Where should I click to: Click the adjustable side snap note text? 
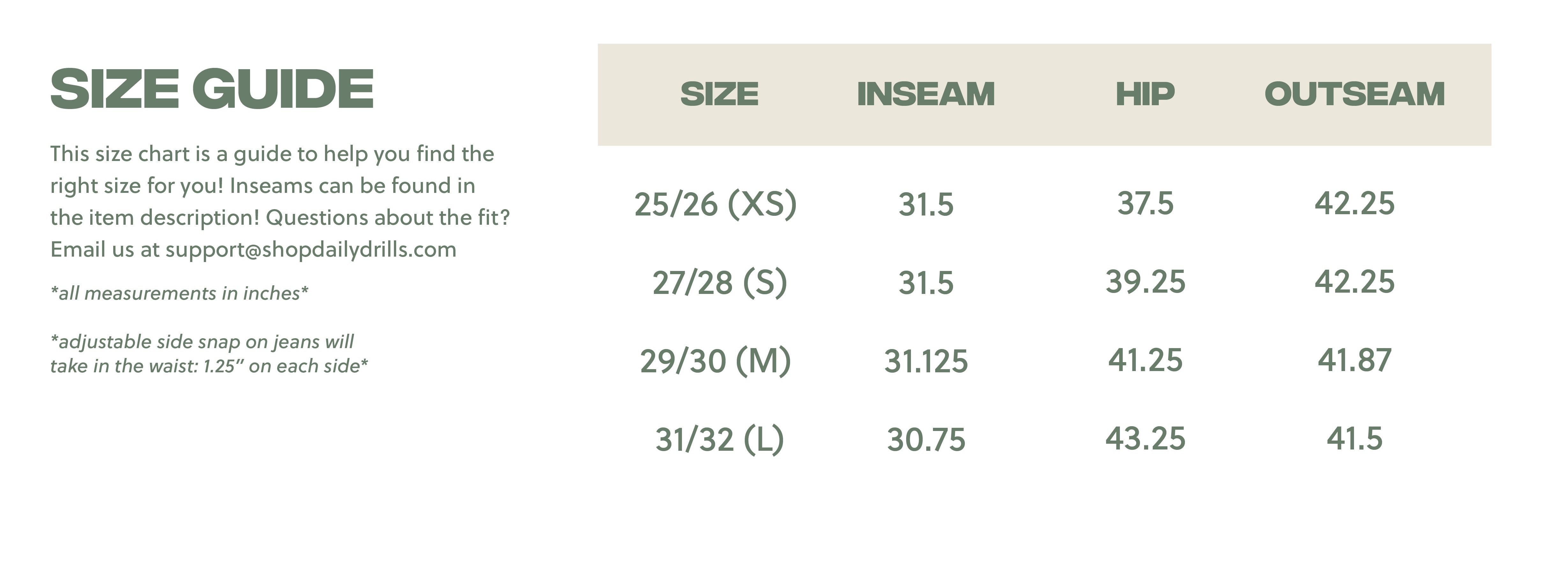coord(209,354)
